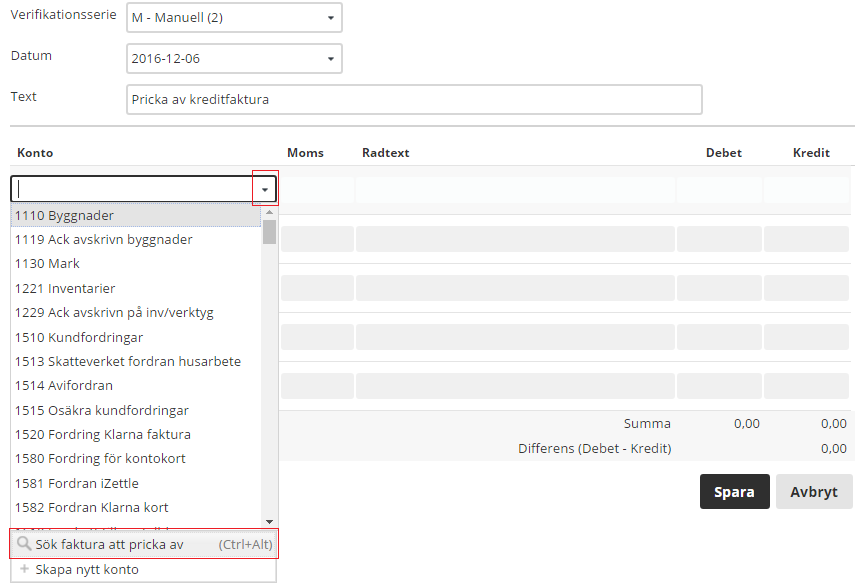Choose 1520 Fordring Klarna faktura
Viewport: 858px width, 587px height.
[x=136, y=434]
